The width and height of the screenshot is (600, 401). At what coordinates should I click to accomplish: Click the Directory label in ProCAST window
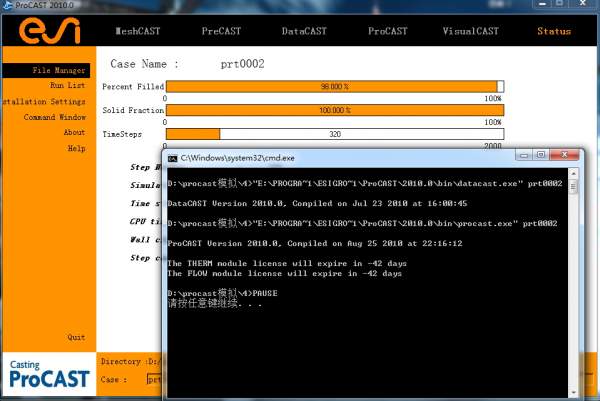tap(121, 362)
